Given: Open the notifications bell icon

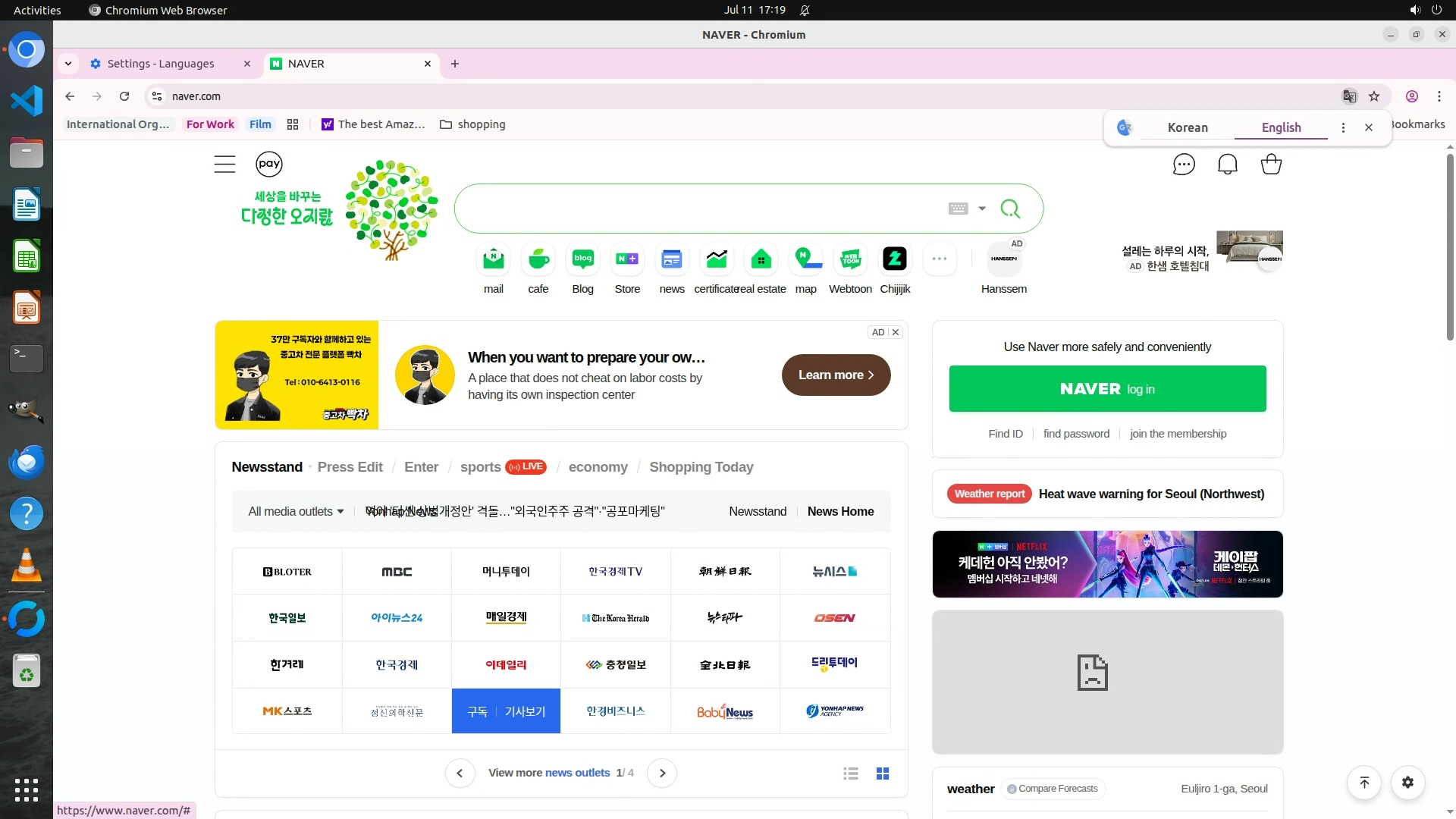Looking at the screenshot, I should [1227, 165].
